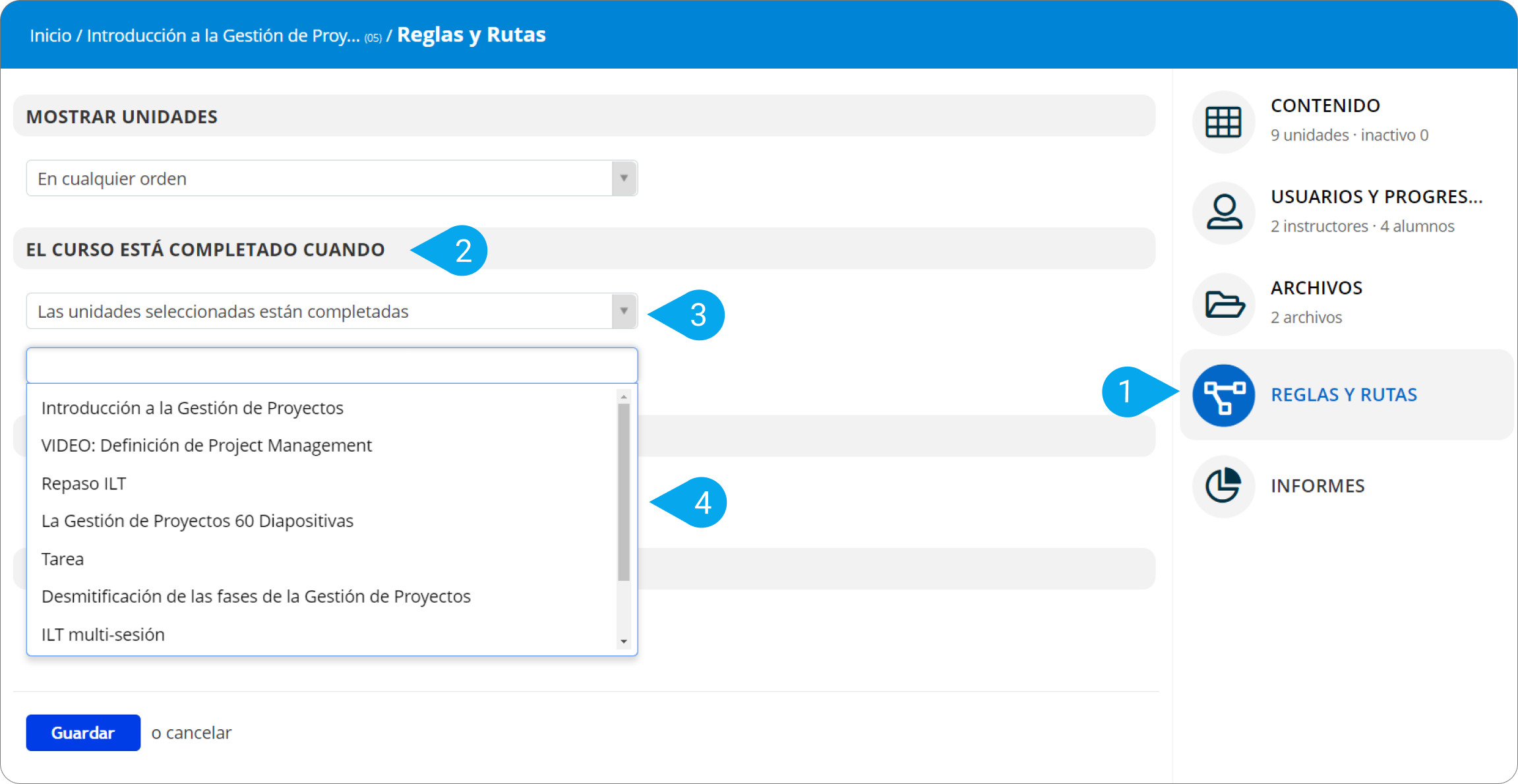The height and width of the screenshot is (784, 1518).
Task: Select 'La Gestión de Proyectos 60 Diapositivas'
Action: pyautogui.click(x=197, y=522)
